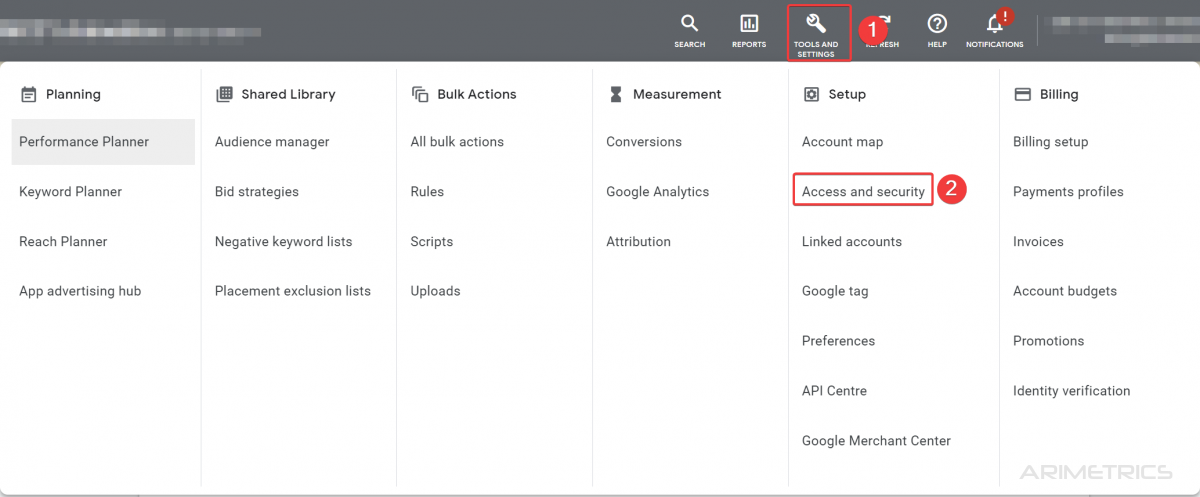
Task: Click the Shared Library grid icon
Action: pyautogui.click(x=224, y=94)
